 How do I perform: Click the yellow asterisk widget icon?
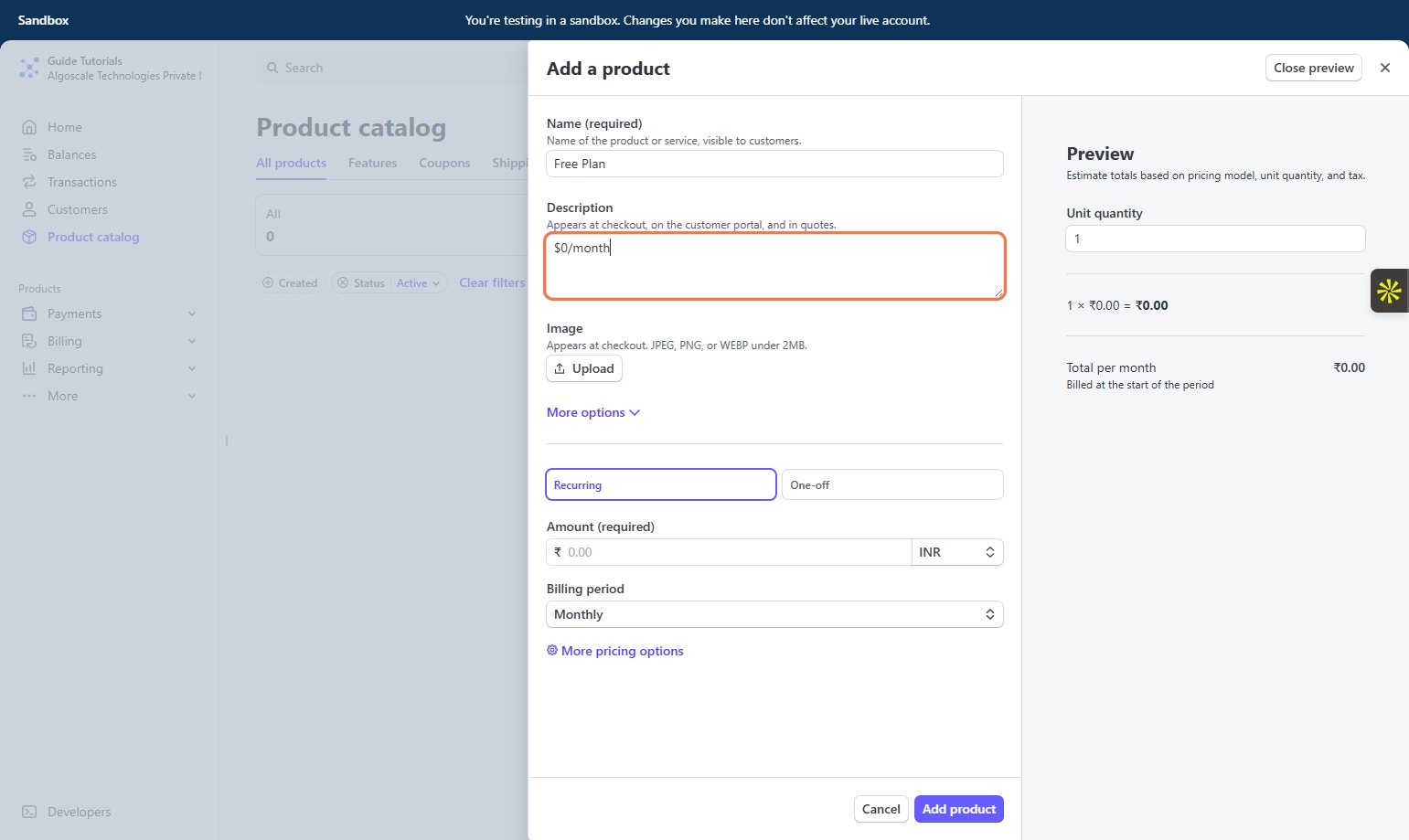pyautogui.click(x=1389, y=291)
